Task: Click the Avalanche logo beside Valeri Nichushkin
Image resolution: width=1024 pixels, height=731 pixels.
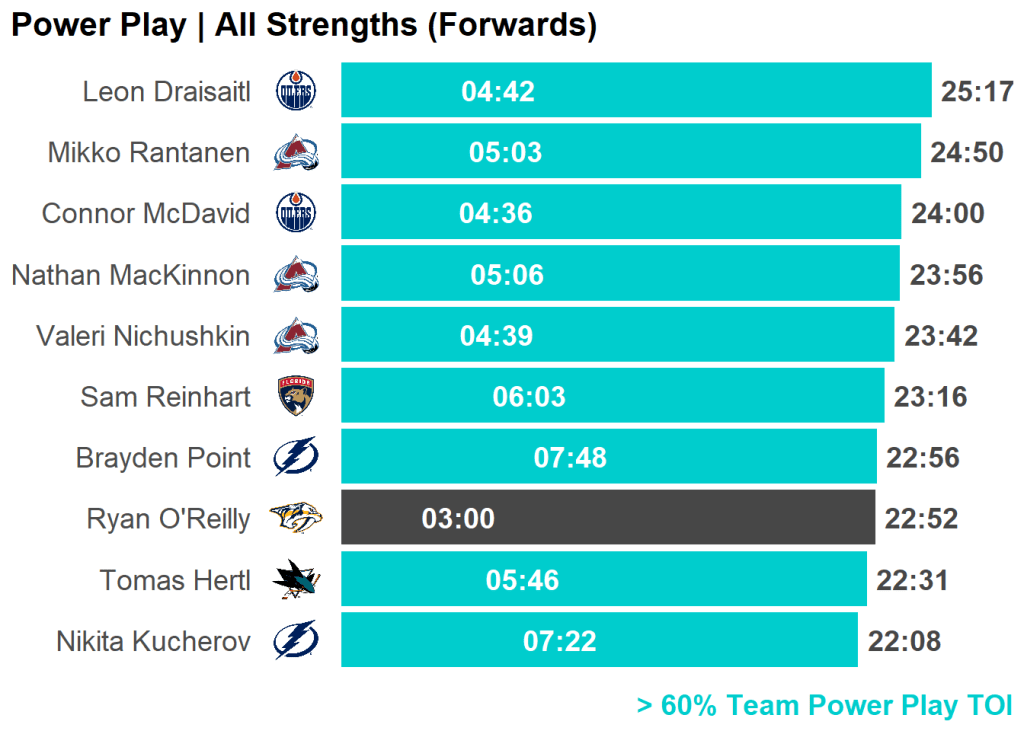Action: pyautogui.click(x=296, y=336)
